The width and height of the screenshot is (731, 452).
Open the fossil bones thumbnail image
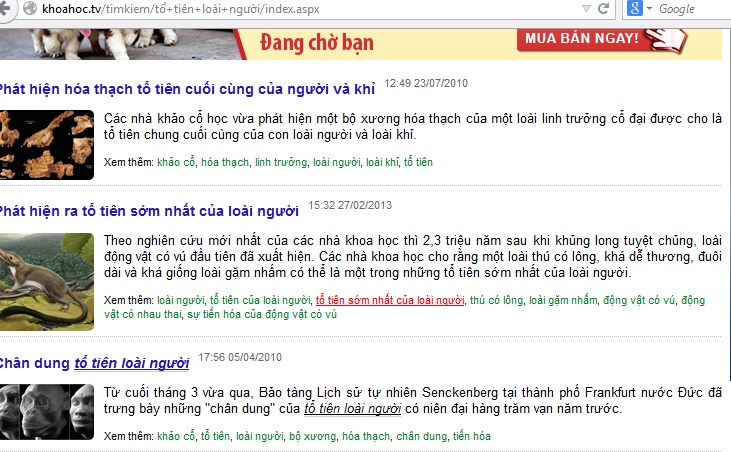(x=47, y=145)
